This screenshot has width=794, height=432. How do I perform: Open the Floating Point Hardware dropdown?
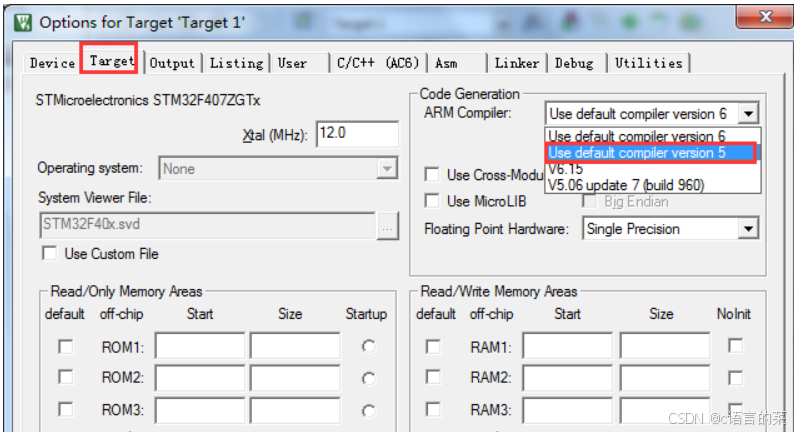point(670,229)
